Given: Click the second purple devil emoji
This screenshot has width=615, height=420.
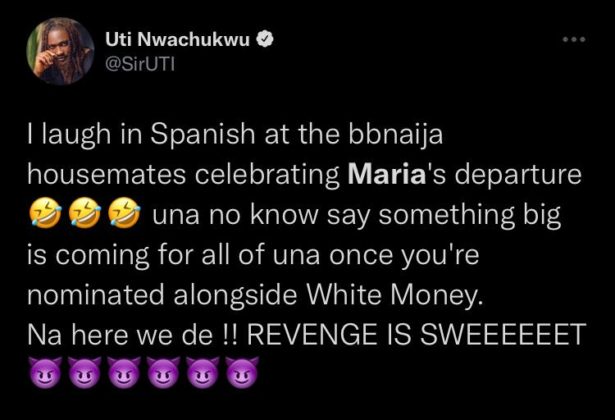Looking at the screenshot, I should pos(85,373).
